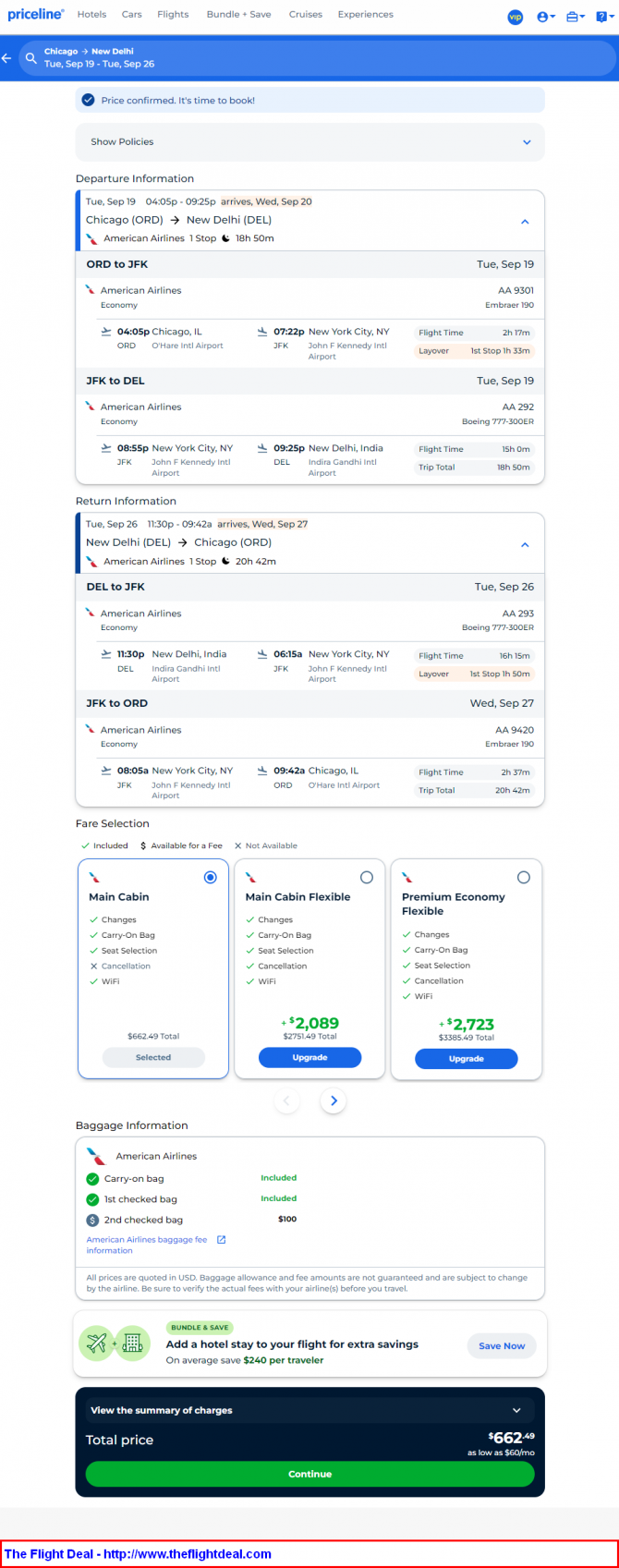Open The Flight Deal website link

(x=138, y=1554)
